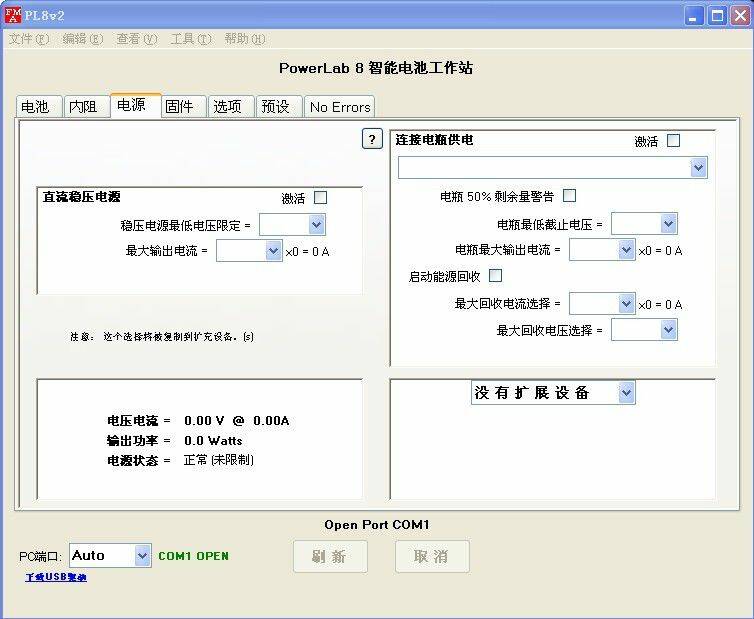This screenshot has width=754, height=619.
Task: Click 0.00 V @ 0.00A reading
Action: click(x=237, y=421)
